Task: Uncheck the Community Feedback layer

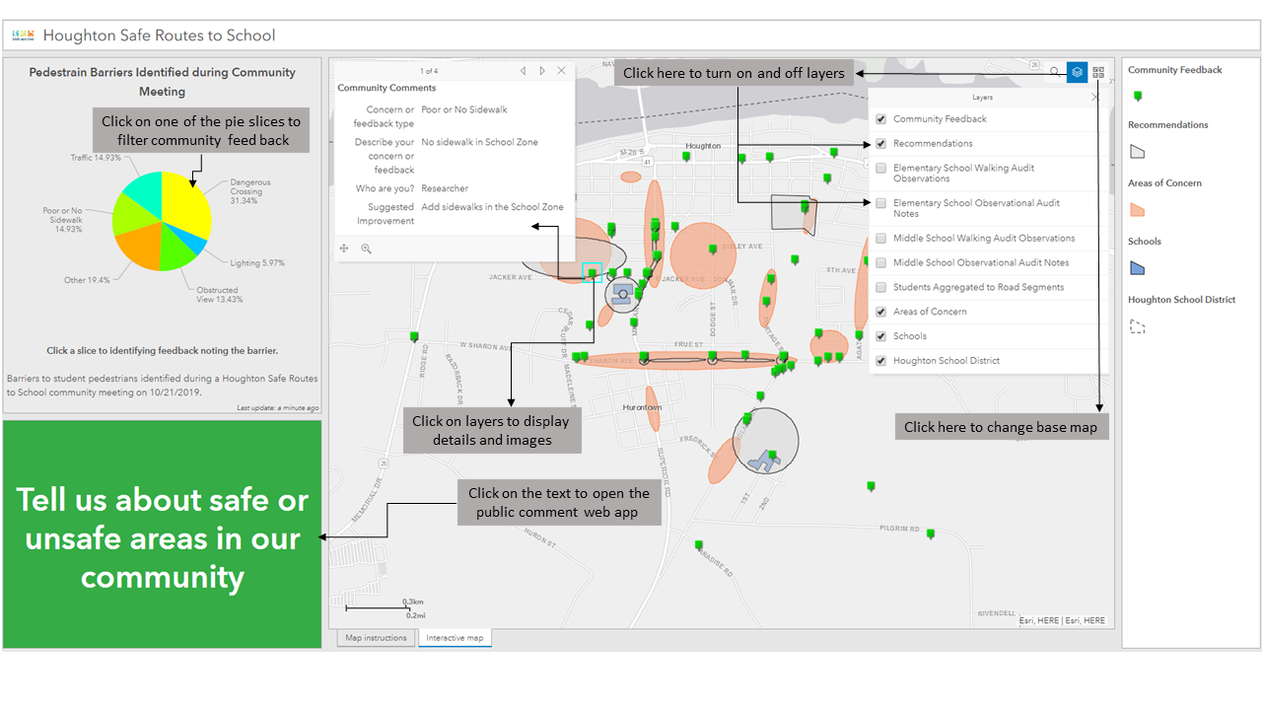Action: tap(881, 119)
